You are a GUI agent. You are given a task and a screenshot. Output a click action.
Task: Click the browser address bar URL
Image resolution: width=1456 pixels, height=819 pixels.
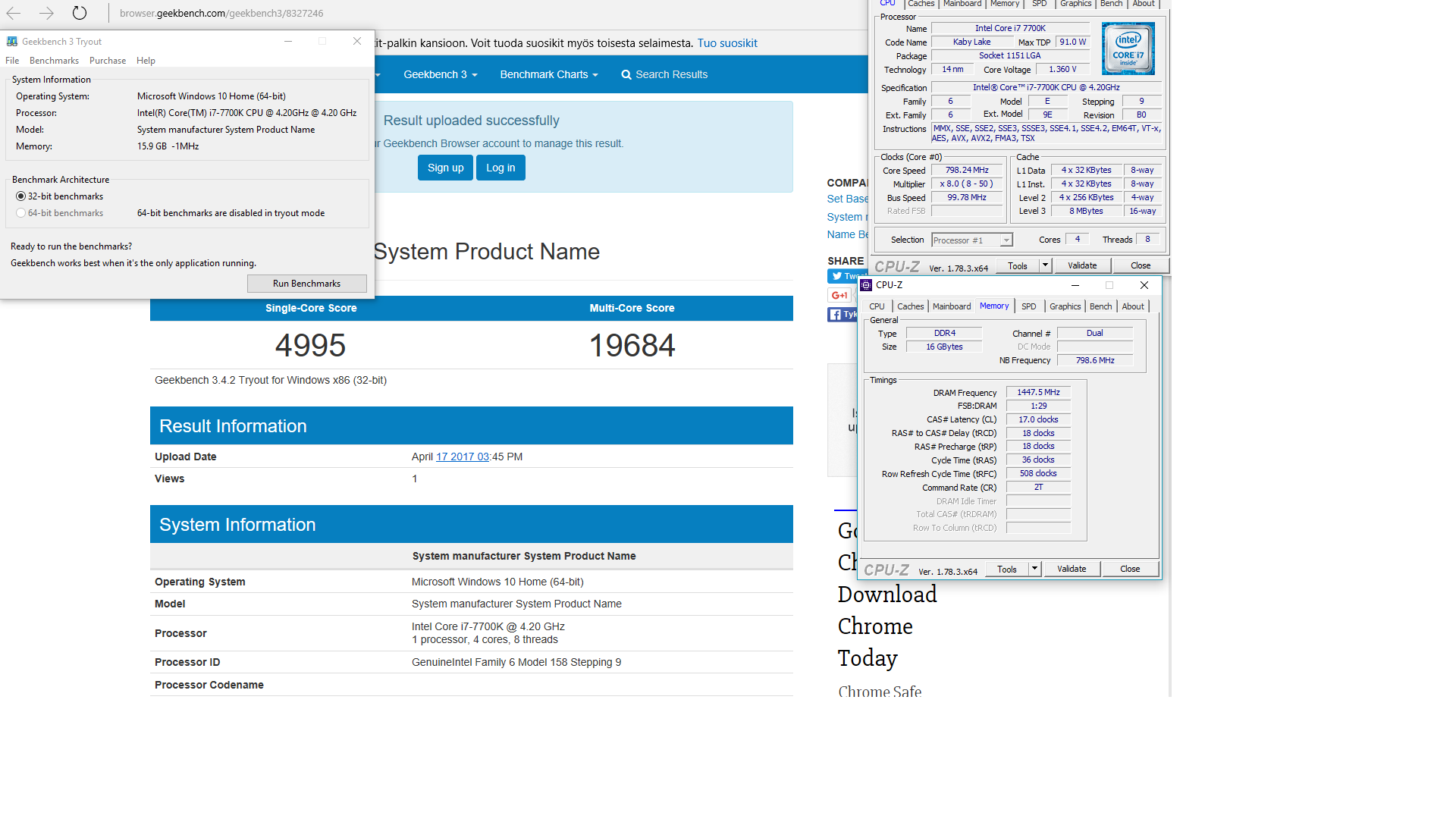click(221, 13)
